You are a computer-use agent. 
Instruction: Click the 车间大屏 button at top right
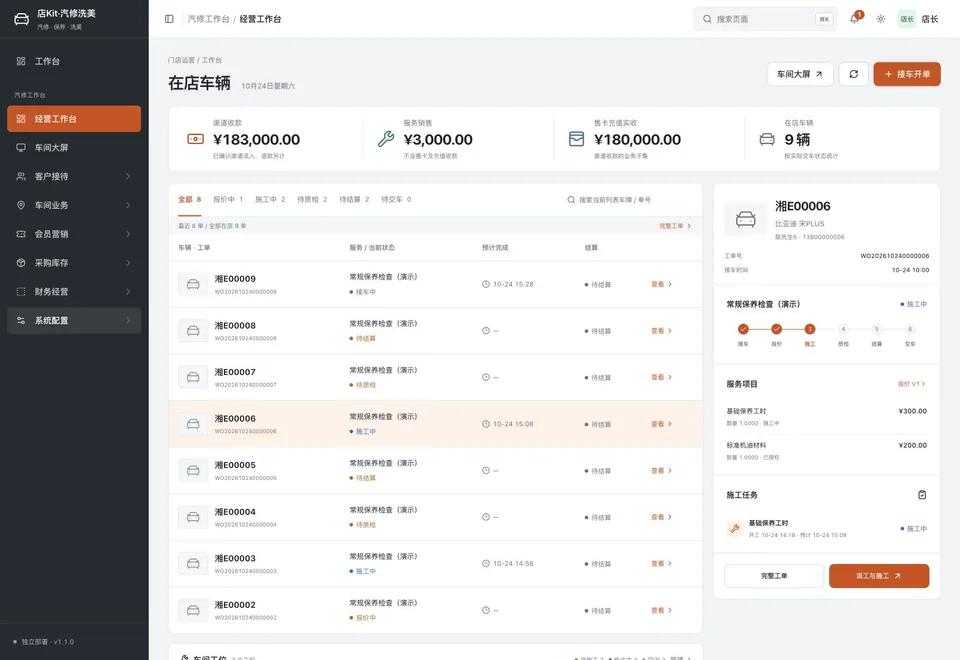800,74
